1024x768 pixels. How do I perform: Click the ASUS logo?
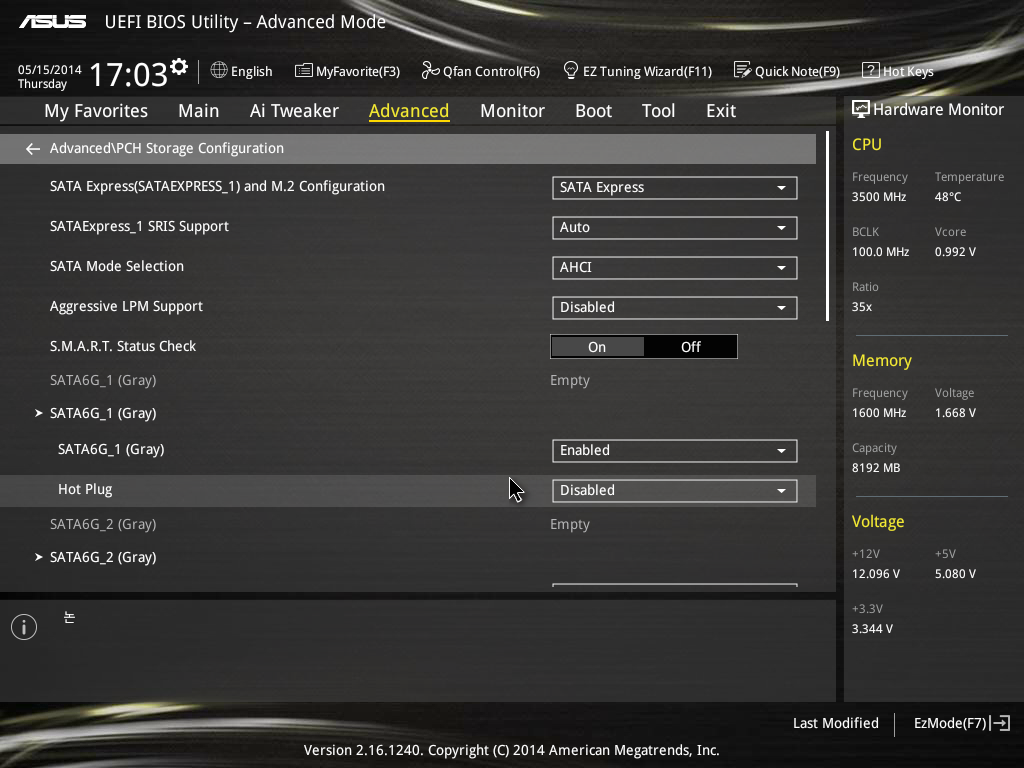point(52,22)
